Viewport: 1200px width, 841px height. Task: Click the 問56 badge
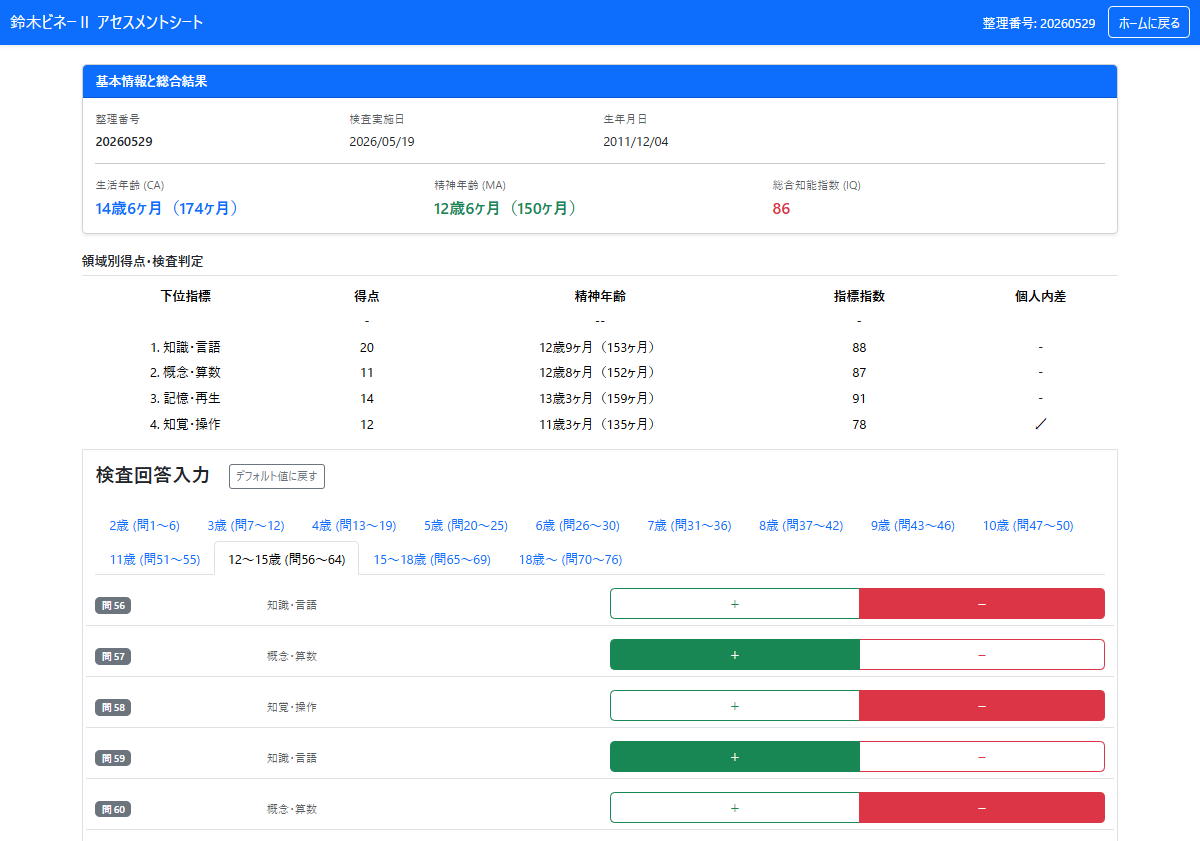[x=113, y=605]
